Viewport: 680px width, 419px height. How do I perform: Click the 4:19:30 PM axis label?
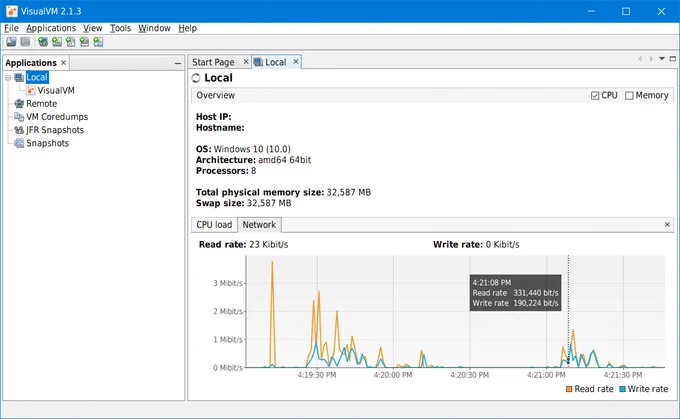(x=317, y=375)
